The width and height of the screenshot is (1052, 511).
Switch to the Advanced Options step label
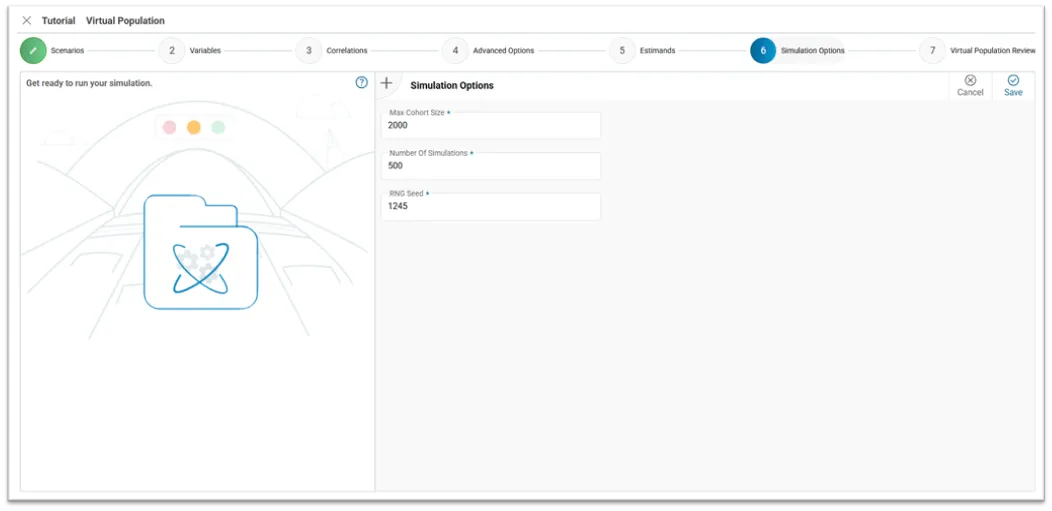point(503,51)
